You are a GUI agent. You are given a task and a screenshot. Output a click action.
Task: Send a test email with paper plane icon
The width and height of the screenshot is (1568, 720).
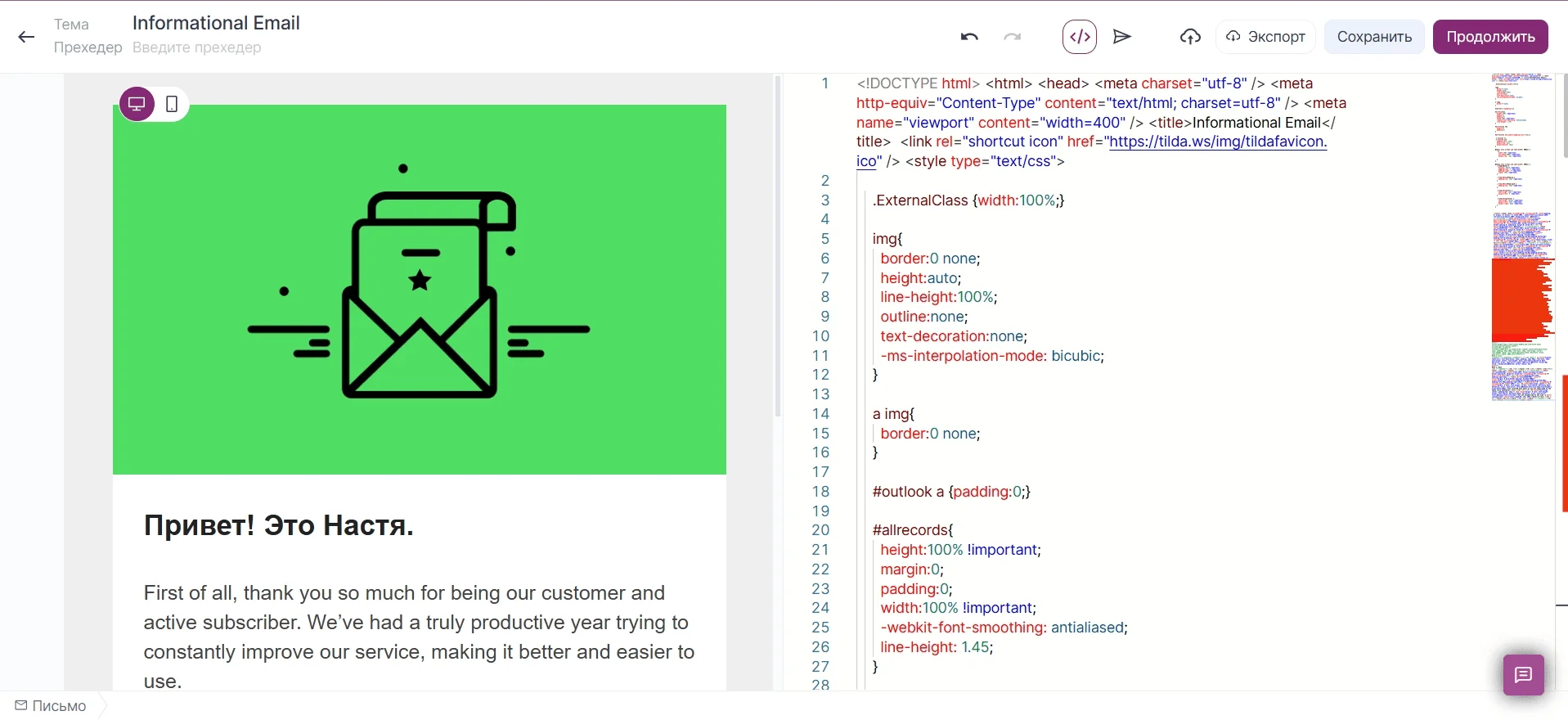(x=1122, y=37)
